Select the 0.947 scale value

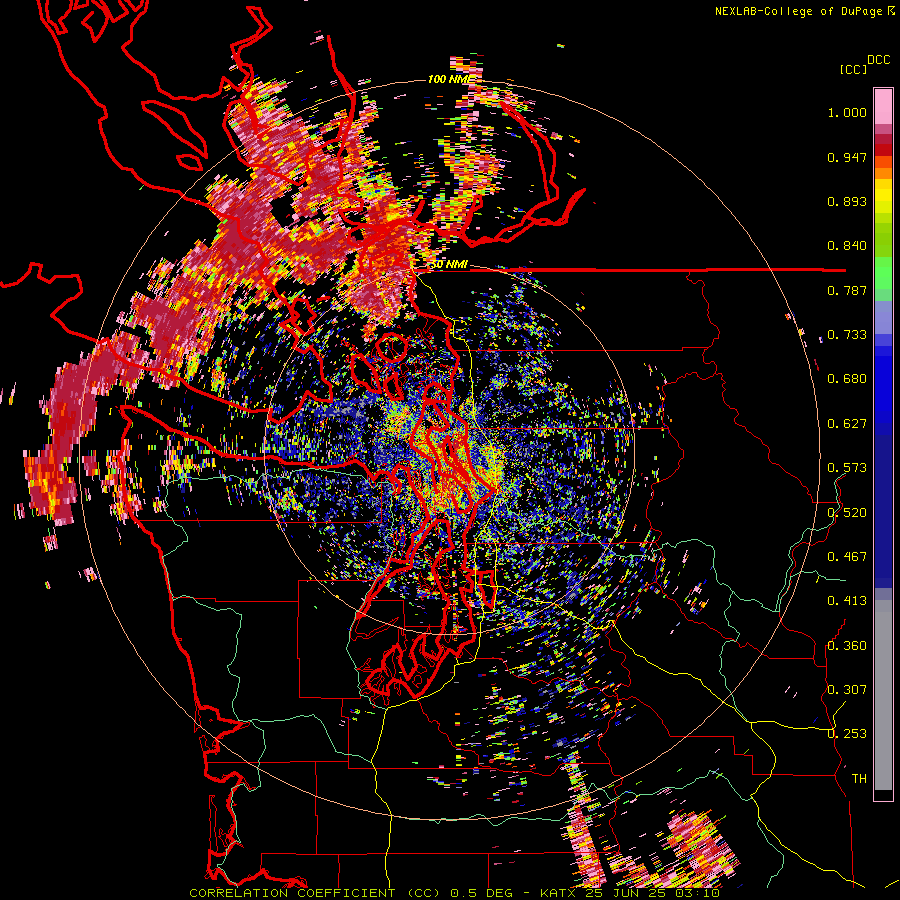[847, 157]
